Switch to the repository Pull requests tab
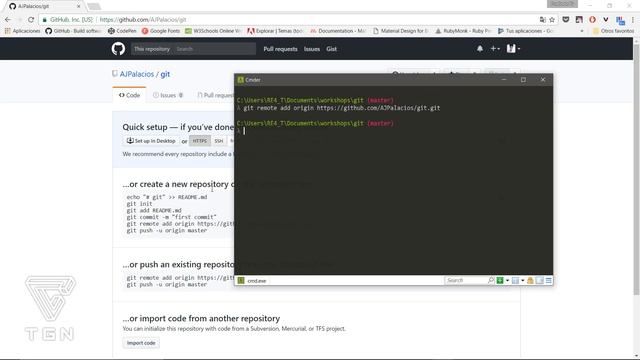 (x=216, y=95)
